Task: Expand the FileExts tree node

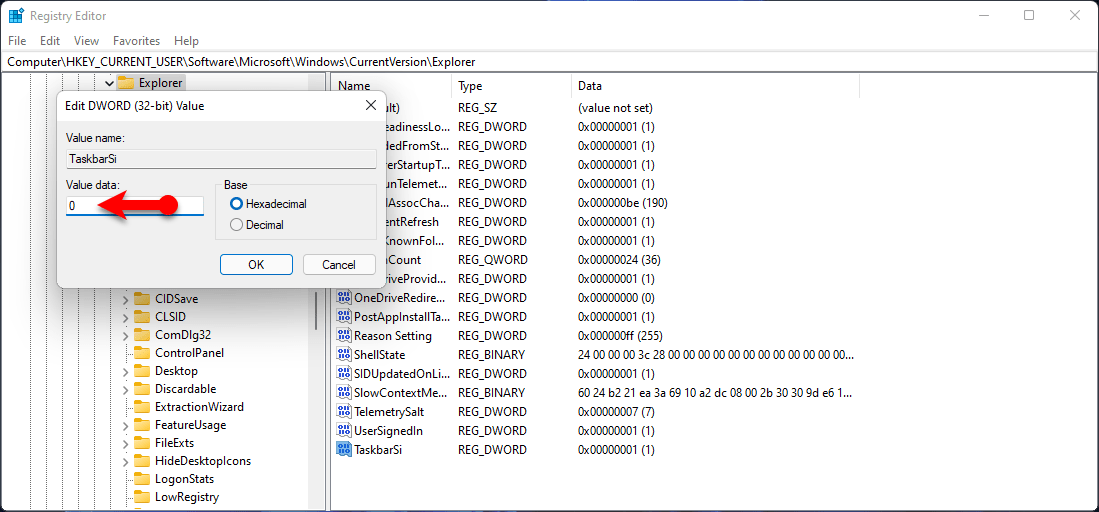Action: click(125, 443)
